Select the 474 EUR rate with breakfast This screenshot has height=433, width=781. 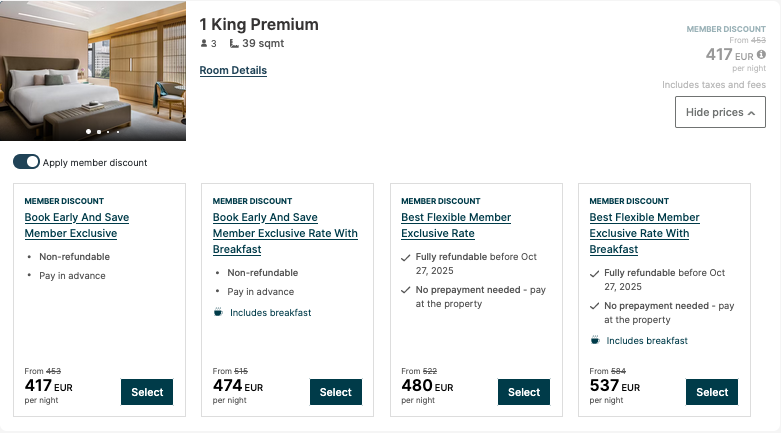[336, 392]
